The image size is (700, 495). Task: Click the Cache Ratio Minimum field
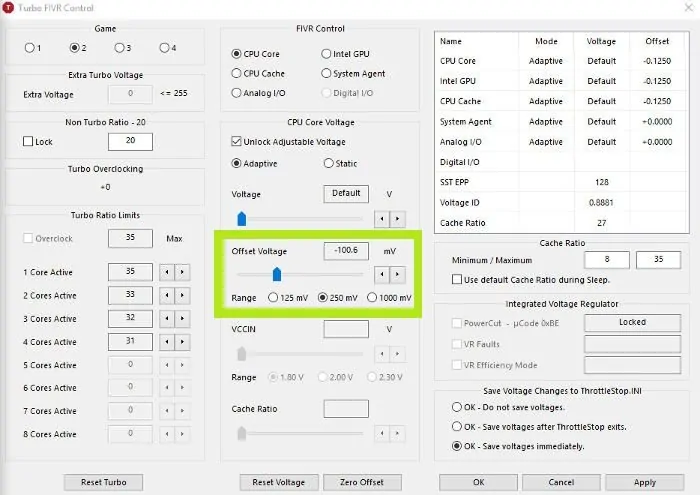(607, 260)
